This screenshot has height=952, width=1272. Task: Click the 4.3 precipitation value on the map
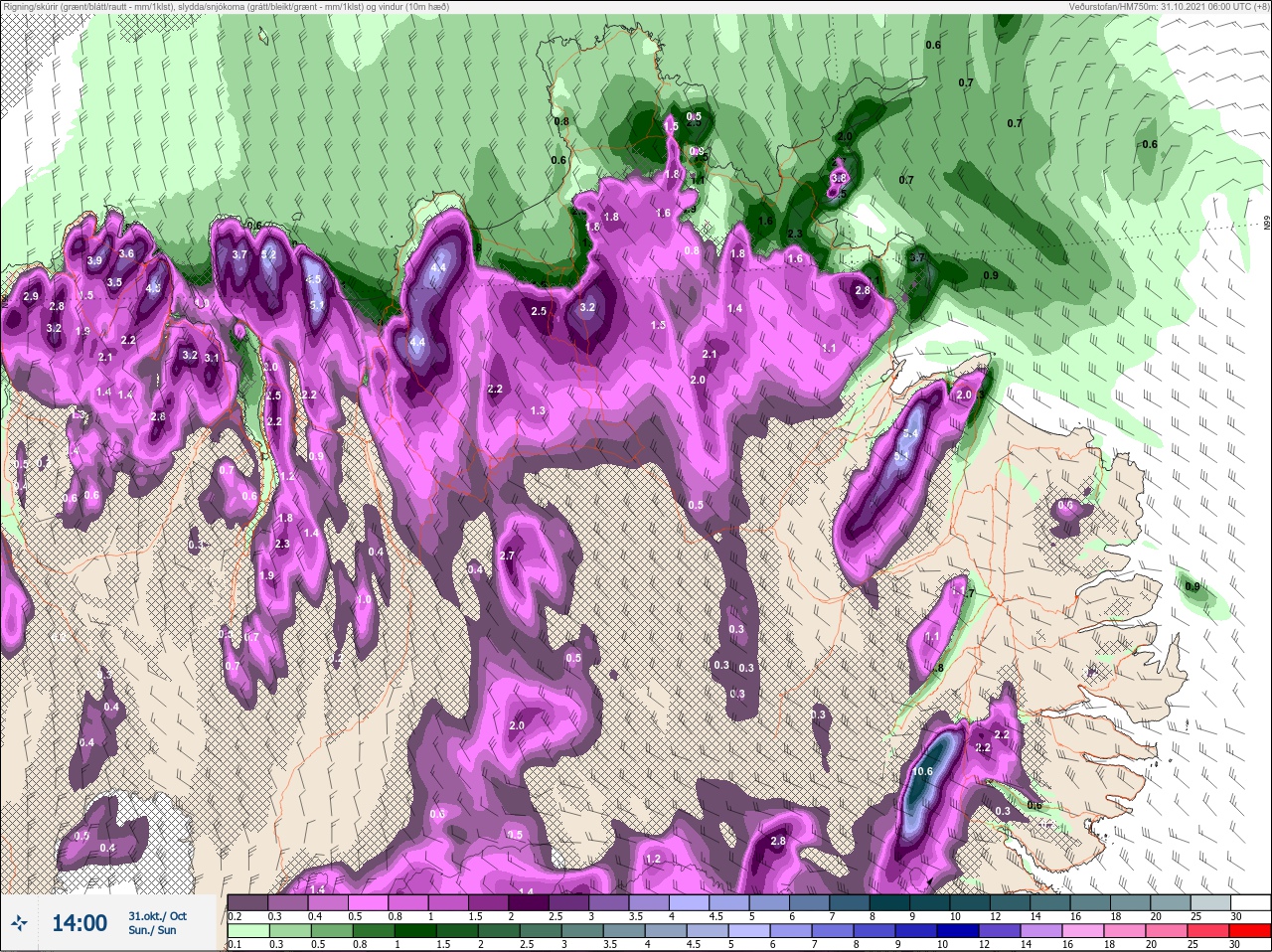pyautogui.click(x=153, y=289)
